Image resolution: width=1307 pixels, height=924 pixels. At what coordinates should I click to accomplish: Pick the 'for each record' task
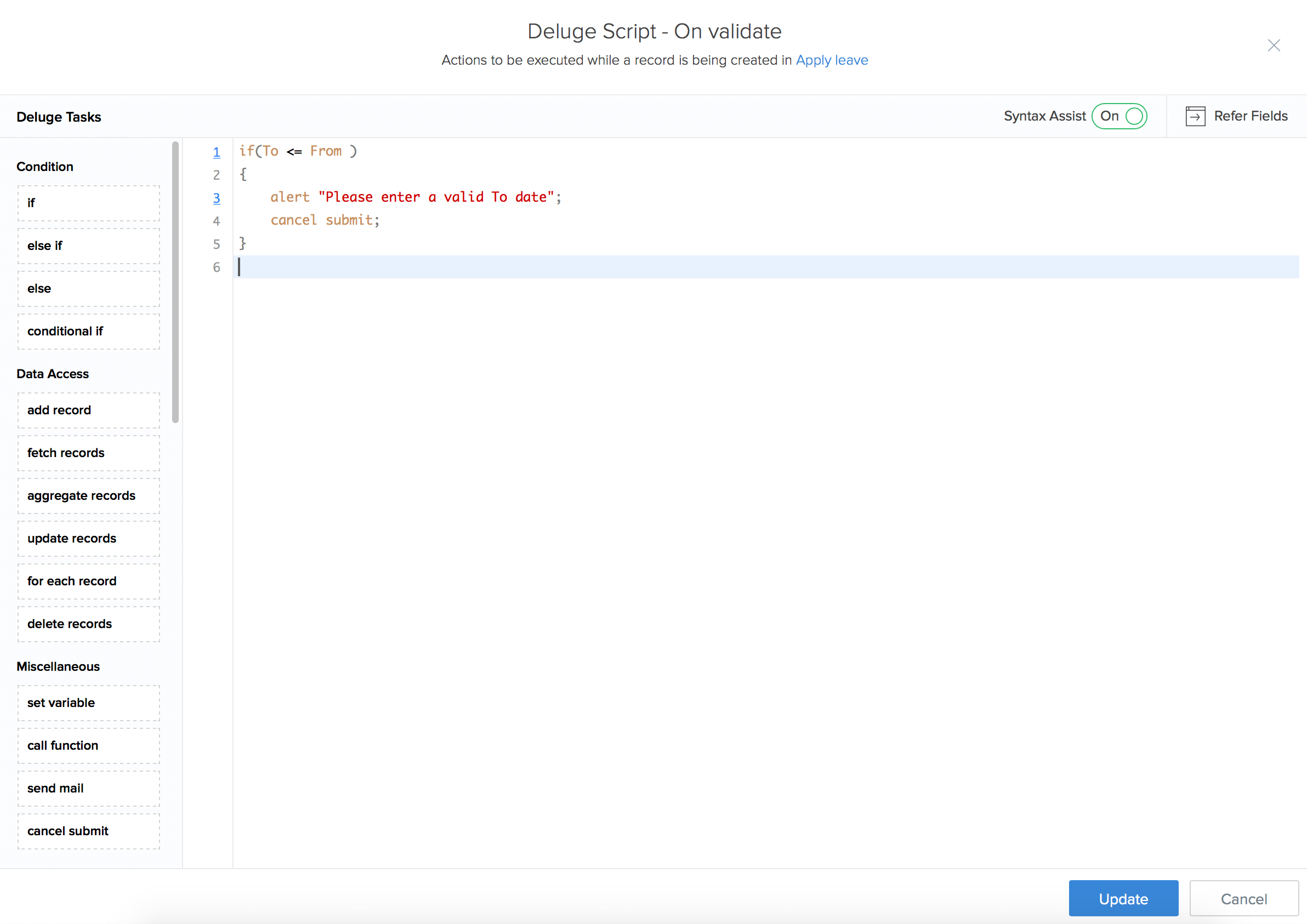coord(88,581)
